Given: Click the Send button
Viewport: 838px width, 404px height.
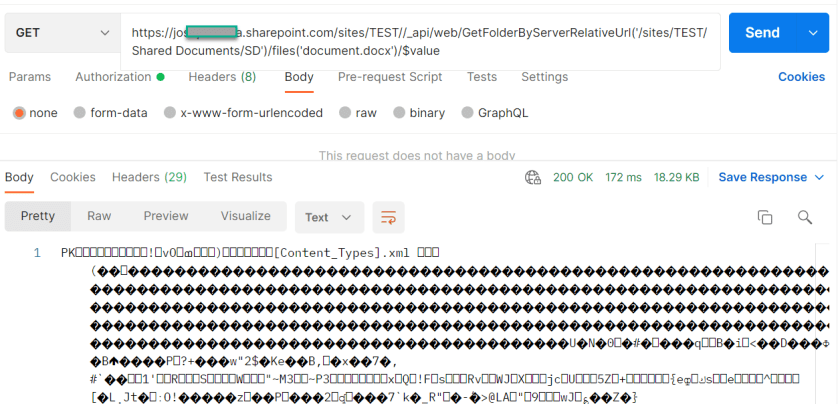Looking at the screenshot, I should pyautogui.click(x=762, y=33).
